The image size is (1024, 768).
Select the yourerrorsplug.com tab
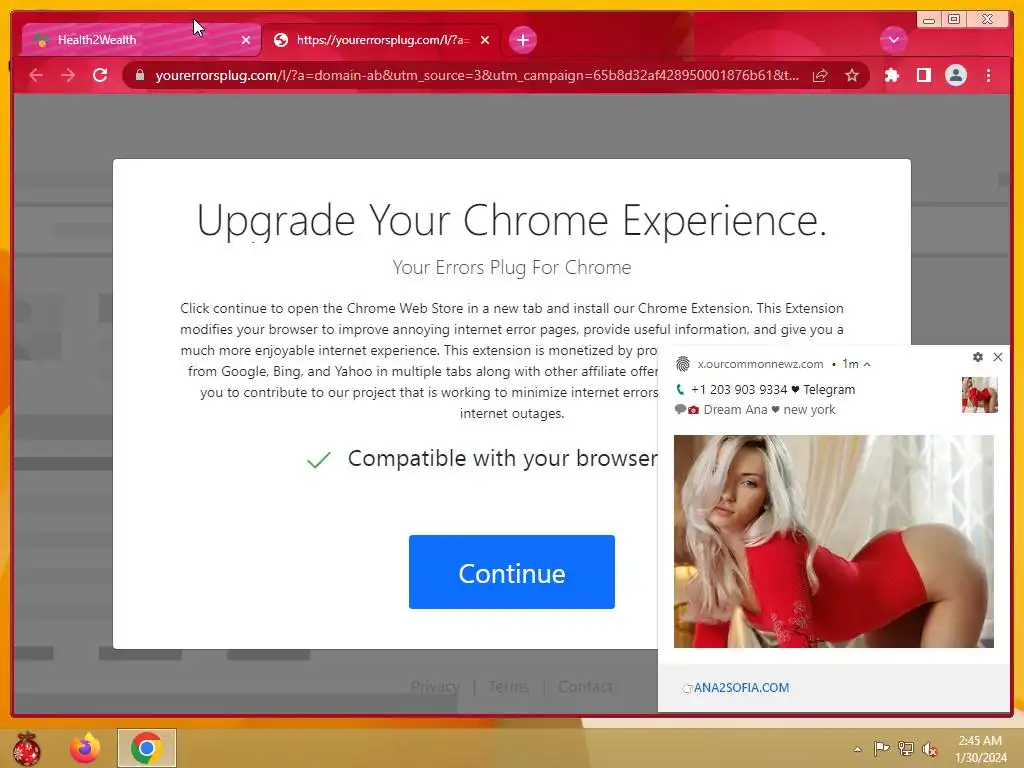coord(382,40)
